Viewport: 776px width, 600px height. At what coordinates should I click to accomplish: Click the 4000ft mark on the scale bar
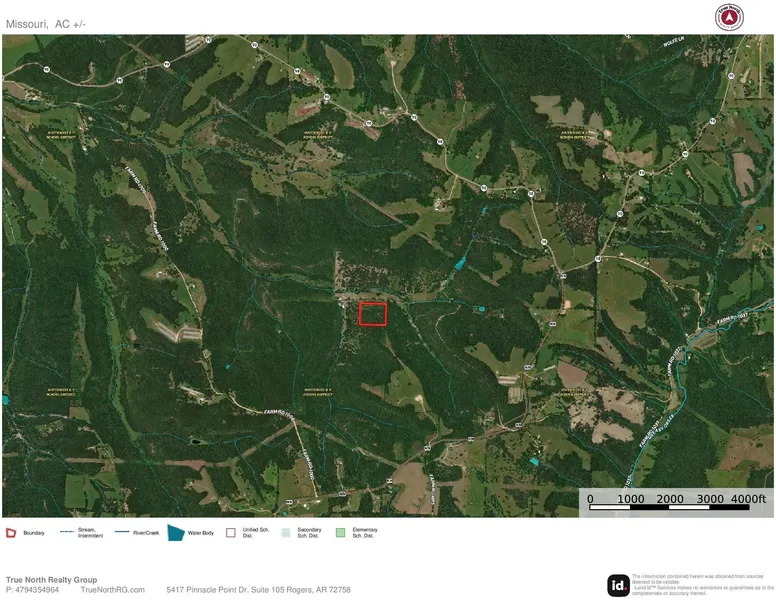[748, 499]
